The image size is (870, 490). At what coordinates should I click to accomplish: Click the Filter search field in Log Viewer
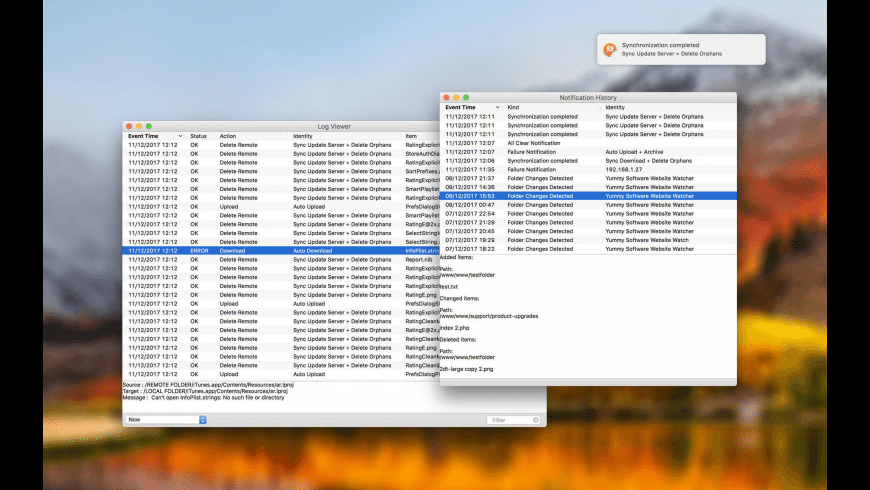[x=513, y=420]
